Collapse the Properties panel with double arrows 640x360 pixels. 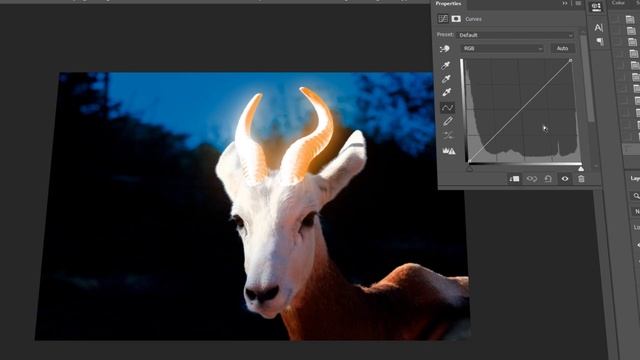click(565, 3)
